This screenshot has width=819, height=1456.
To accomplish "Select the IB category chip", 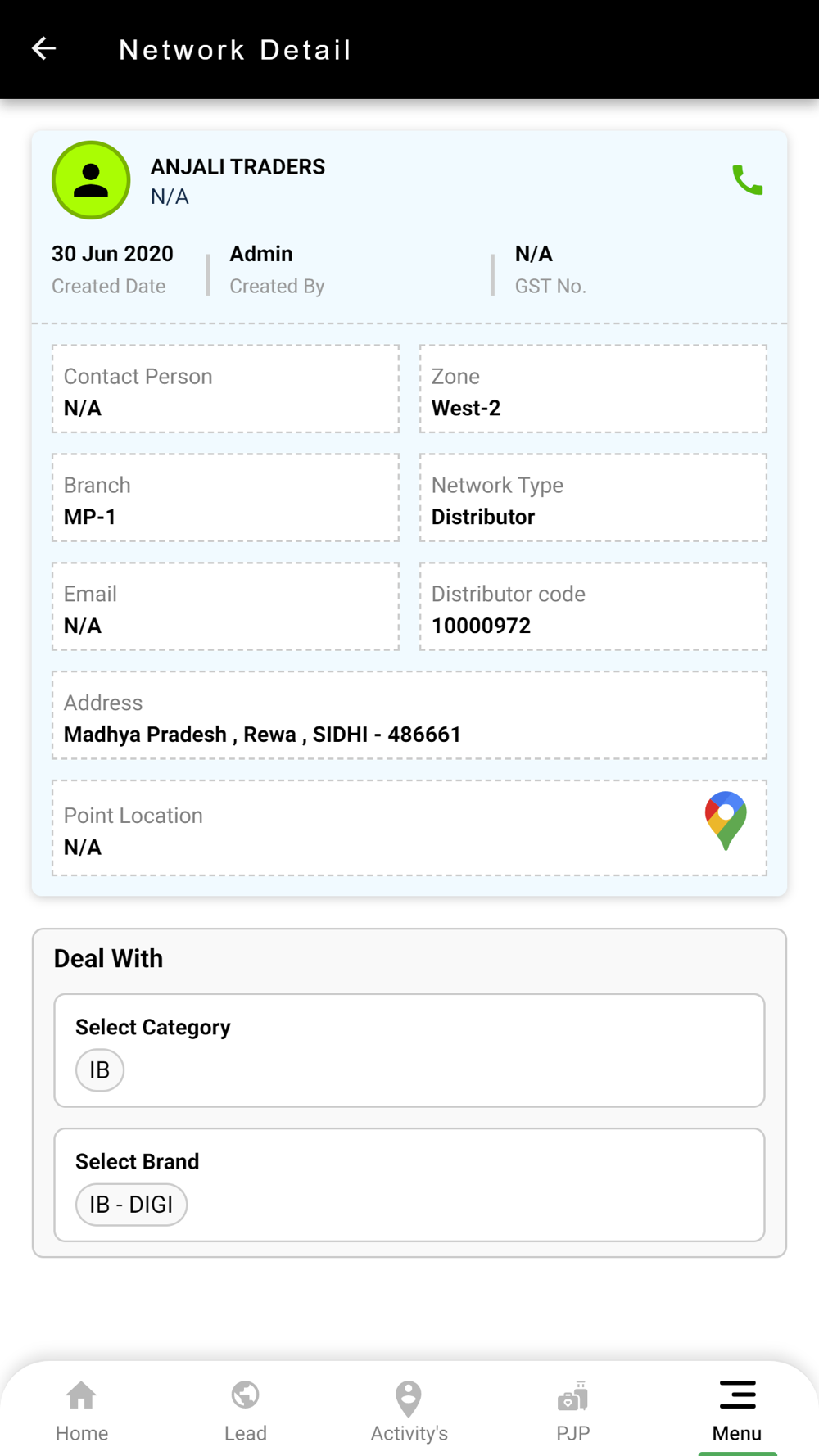I will pos(100,1070).
